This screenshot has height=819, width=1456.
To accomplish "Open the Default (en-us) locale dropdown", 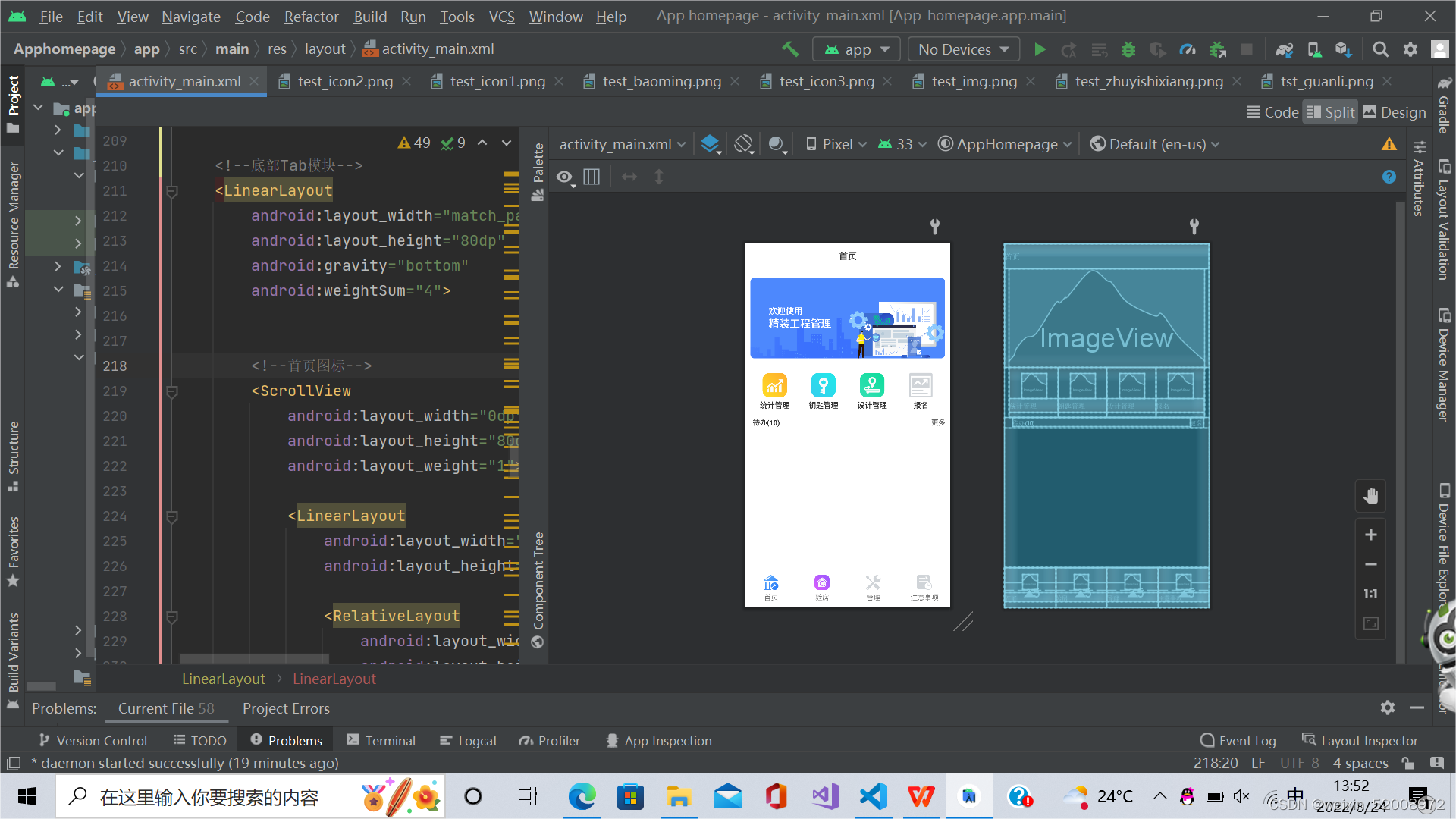I will pos(1154,144).
